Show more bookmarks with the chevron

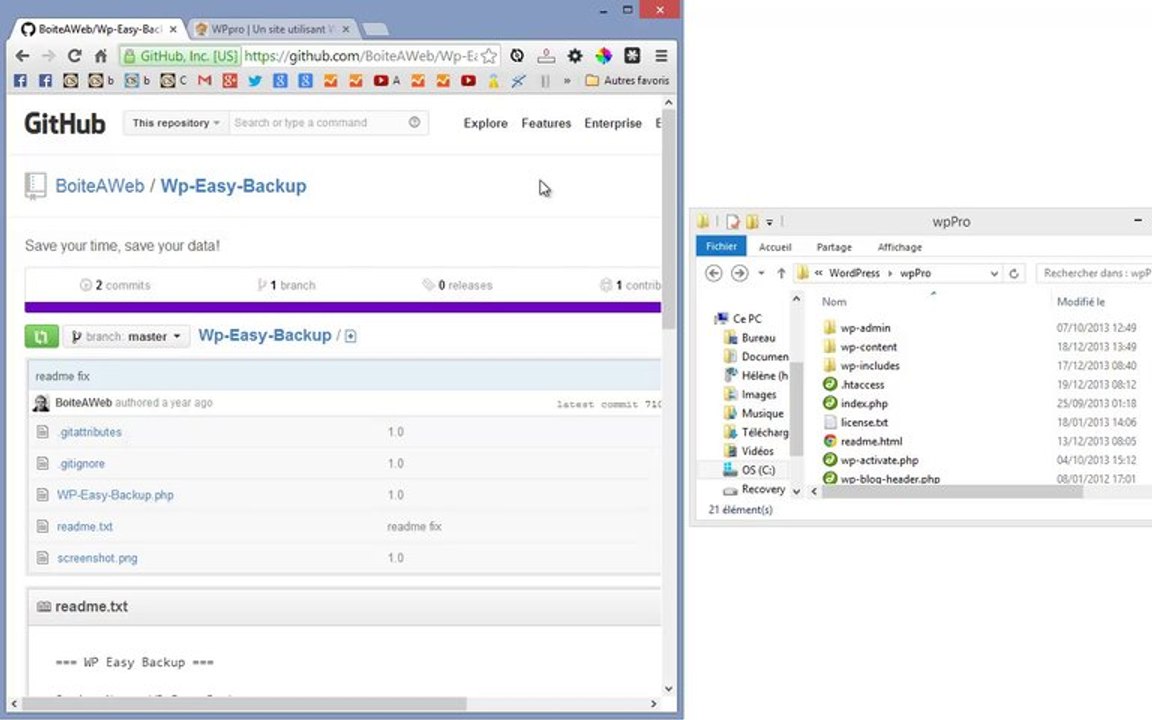[x=567, y=80]
